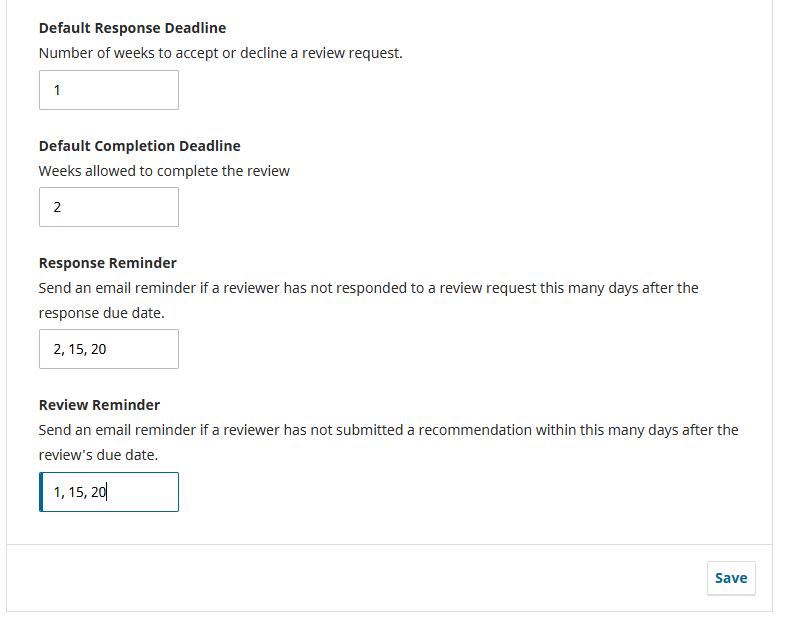This screenshot has height=631, width=786.
Task: Click the divider line above the Save button
Action: pyautogui.click(x=389, y=544)
